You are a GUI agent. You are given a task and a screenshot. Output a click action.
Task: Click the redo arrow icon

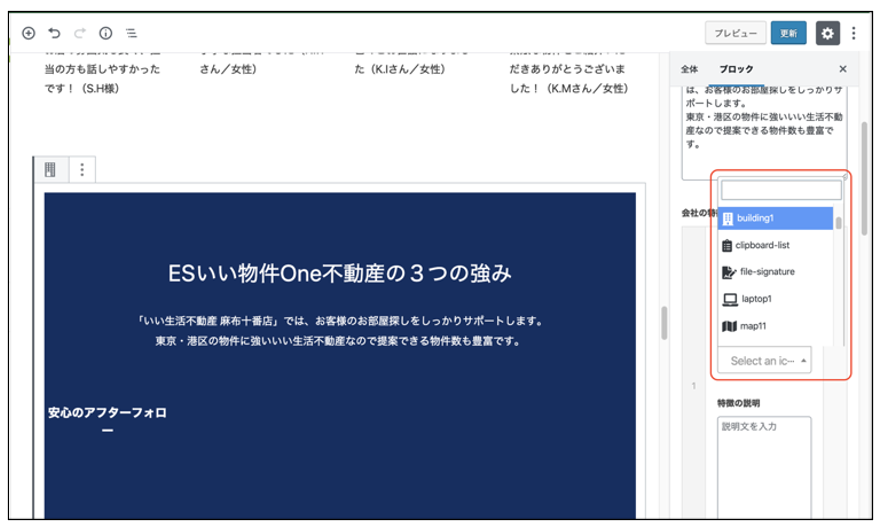pos(79,33)
